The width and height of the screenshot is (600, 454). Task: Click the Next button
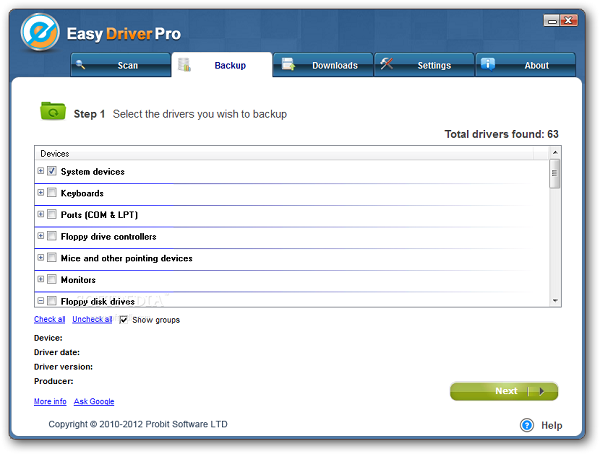[x=504, y=391]
